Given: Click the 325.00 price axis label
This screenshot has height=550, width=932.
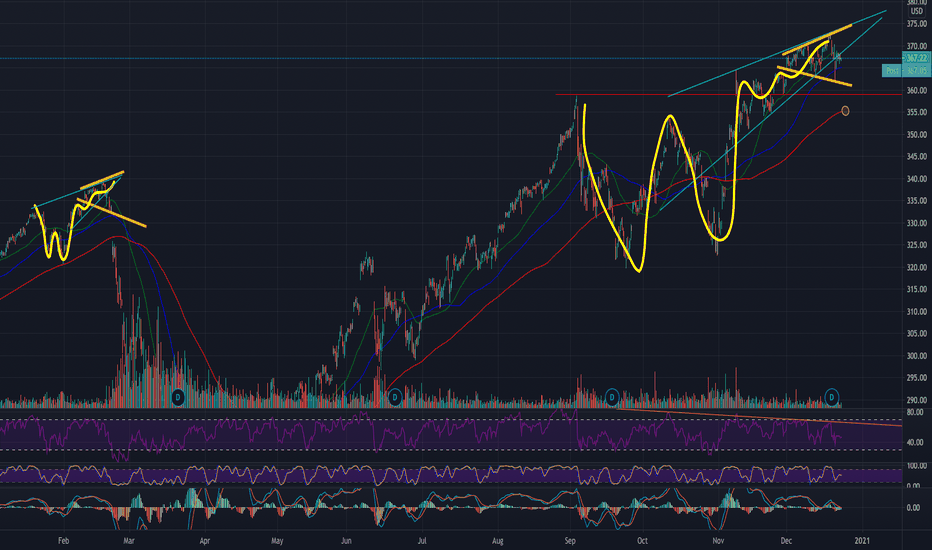Looking at the screenshot, I should click(917, 245).
